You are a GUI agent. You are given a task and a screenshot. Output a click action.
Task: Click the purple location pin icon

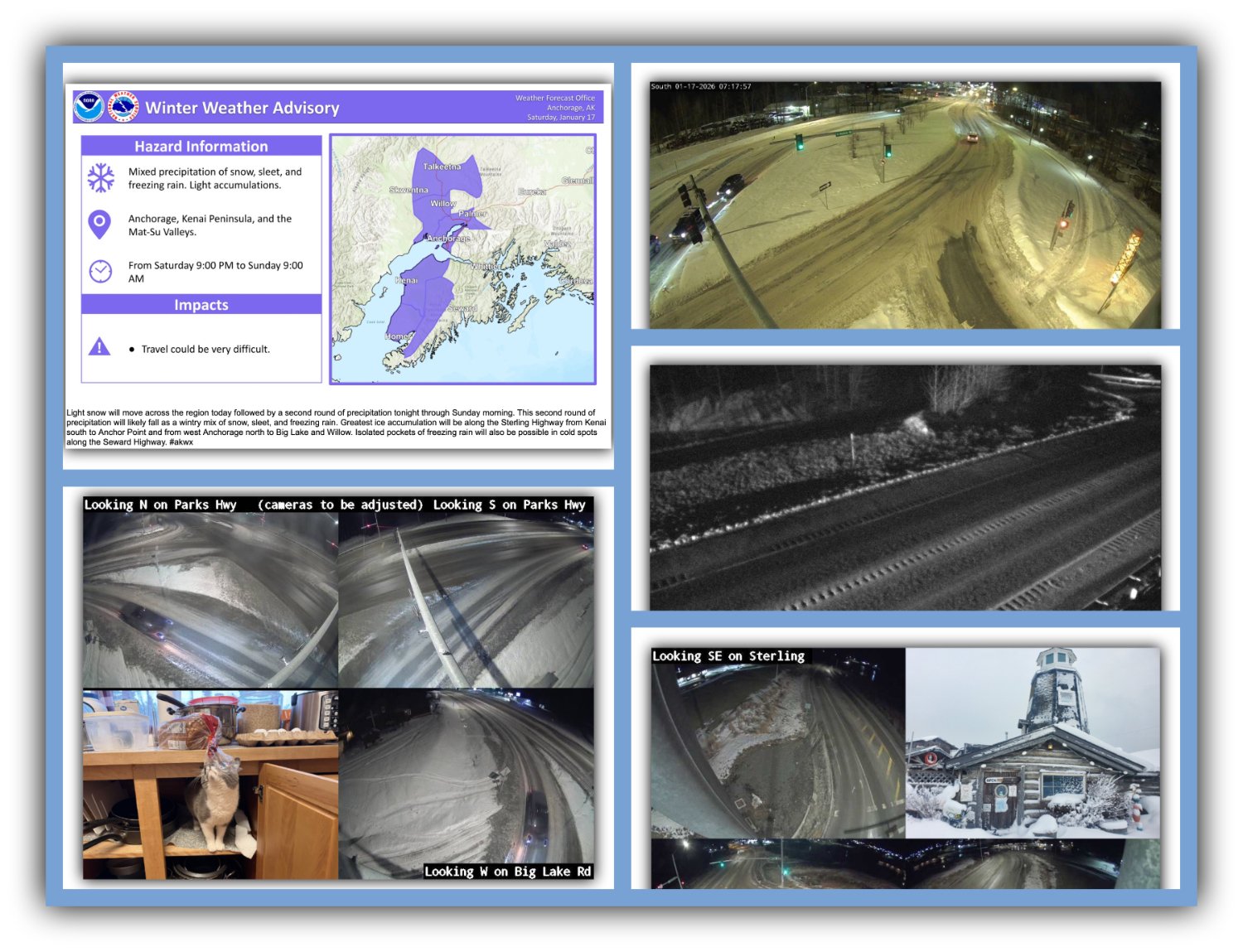coord(99,224)
